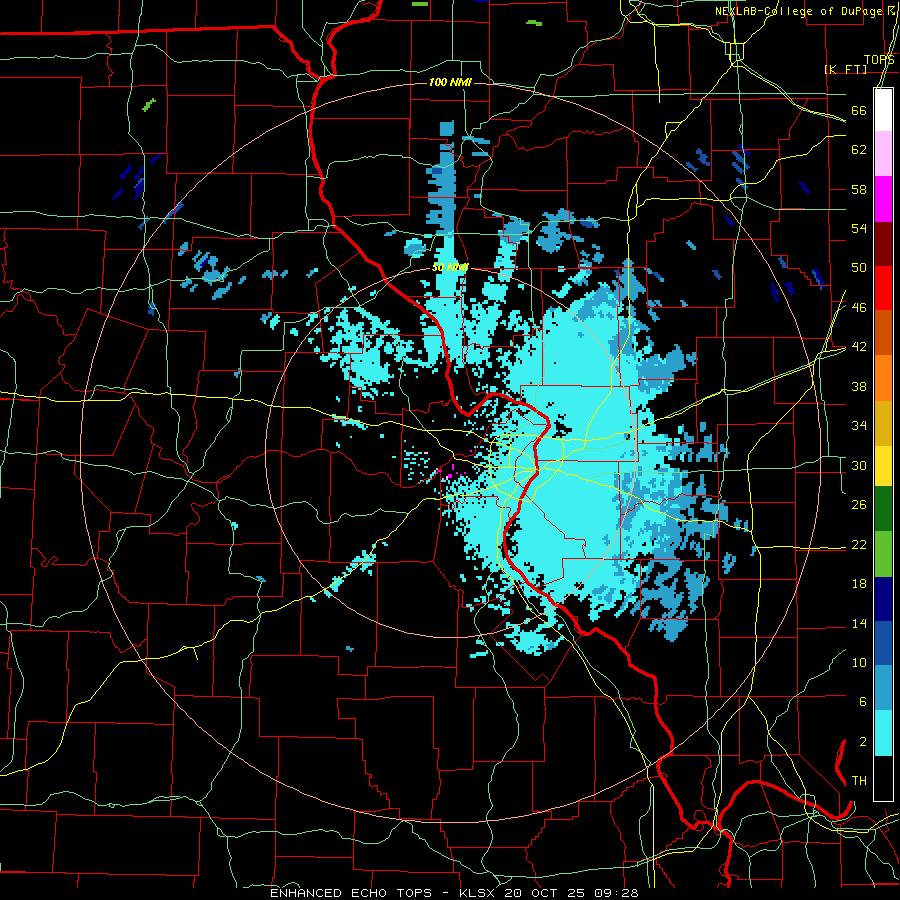Pick the medium royal blue legend swatch
900x900 pixels.
click(x=883, y=643)
